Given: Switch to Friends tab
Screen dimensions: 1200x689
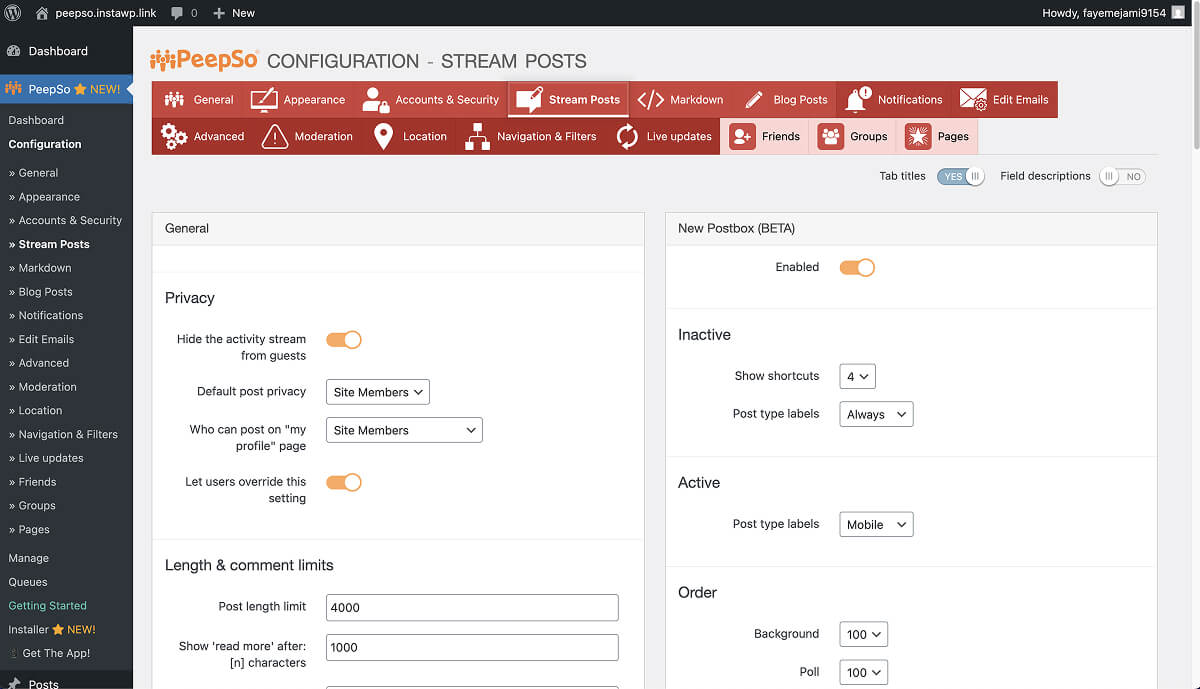Looking at the screenshot, I should pos(765,136).
